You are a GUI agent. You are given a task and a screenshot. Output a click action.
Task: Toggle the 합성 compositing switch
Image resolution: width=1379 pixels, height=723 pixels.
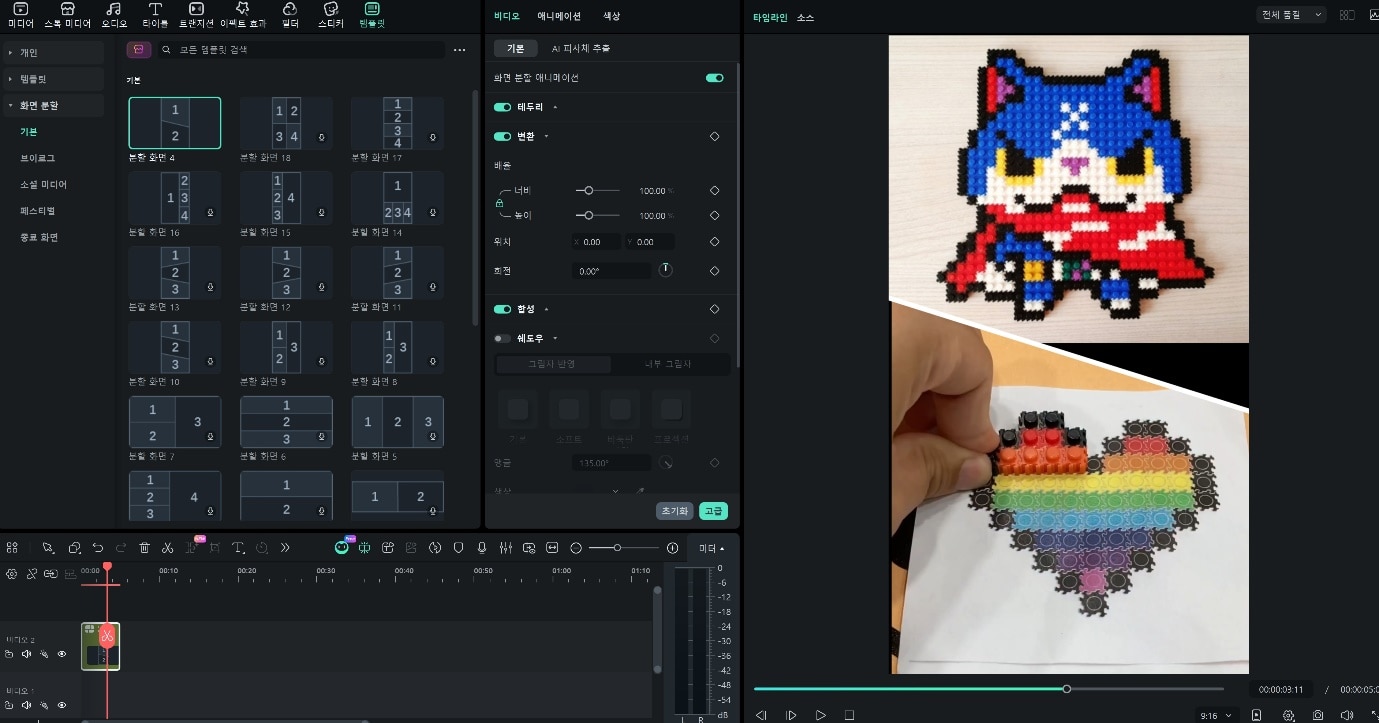point(502,309)
